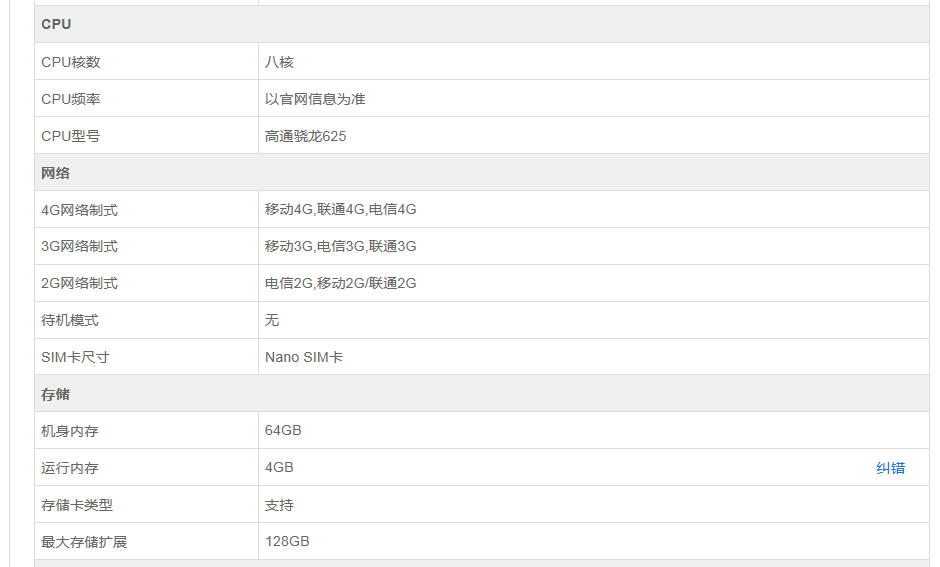
Task: Select the 128GB 最大存储扩展 value
Action: pyautogui.click(x=287, y=541)
